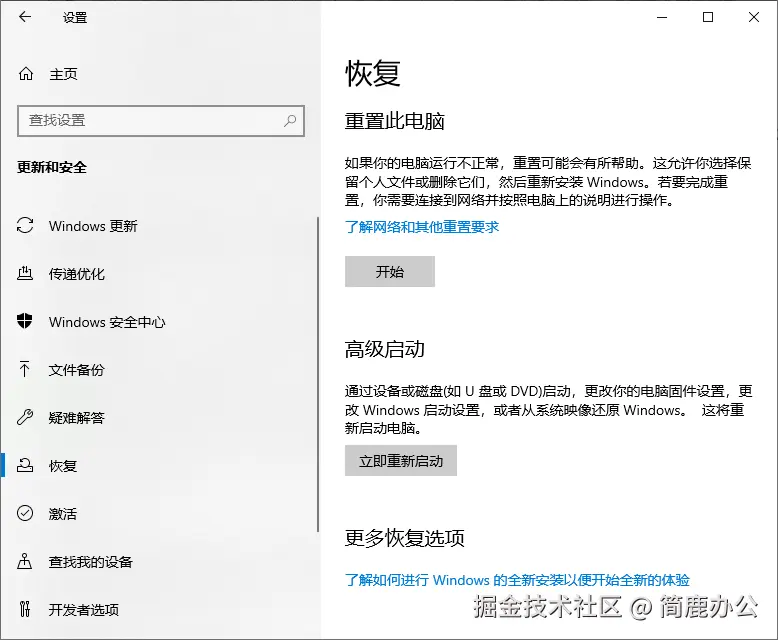Viewport: 778px width, 640px height.
Task: Open the Windows 全新安装 learn-more link
Action: pyautogui.click(x=517, y=579)
